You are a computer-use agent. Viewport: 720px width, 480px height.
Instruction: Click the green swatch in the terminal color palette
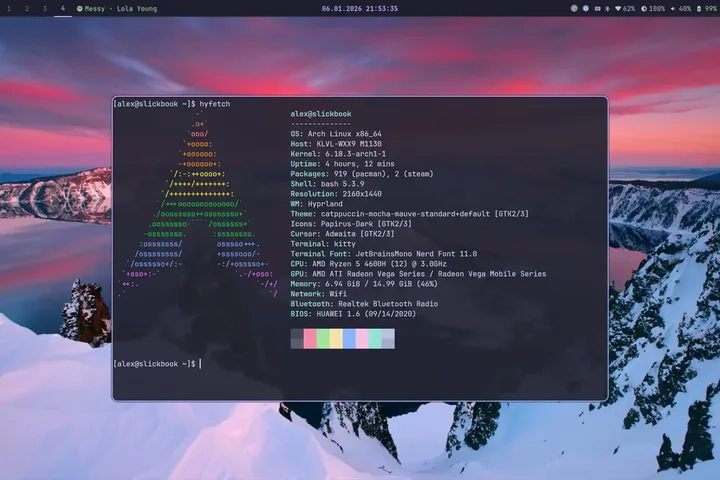[x=323, y=339]
